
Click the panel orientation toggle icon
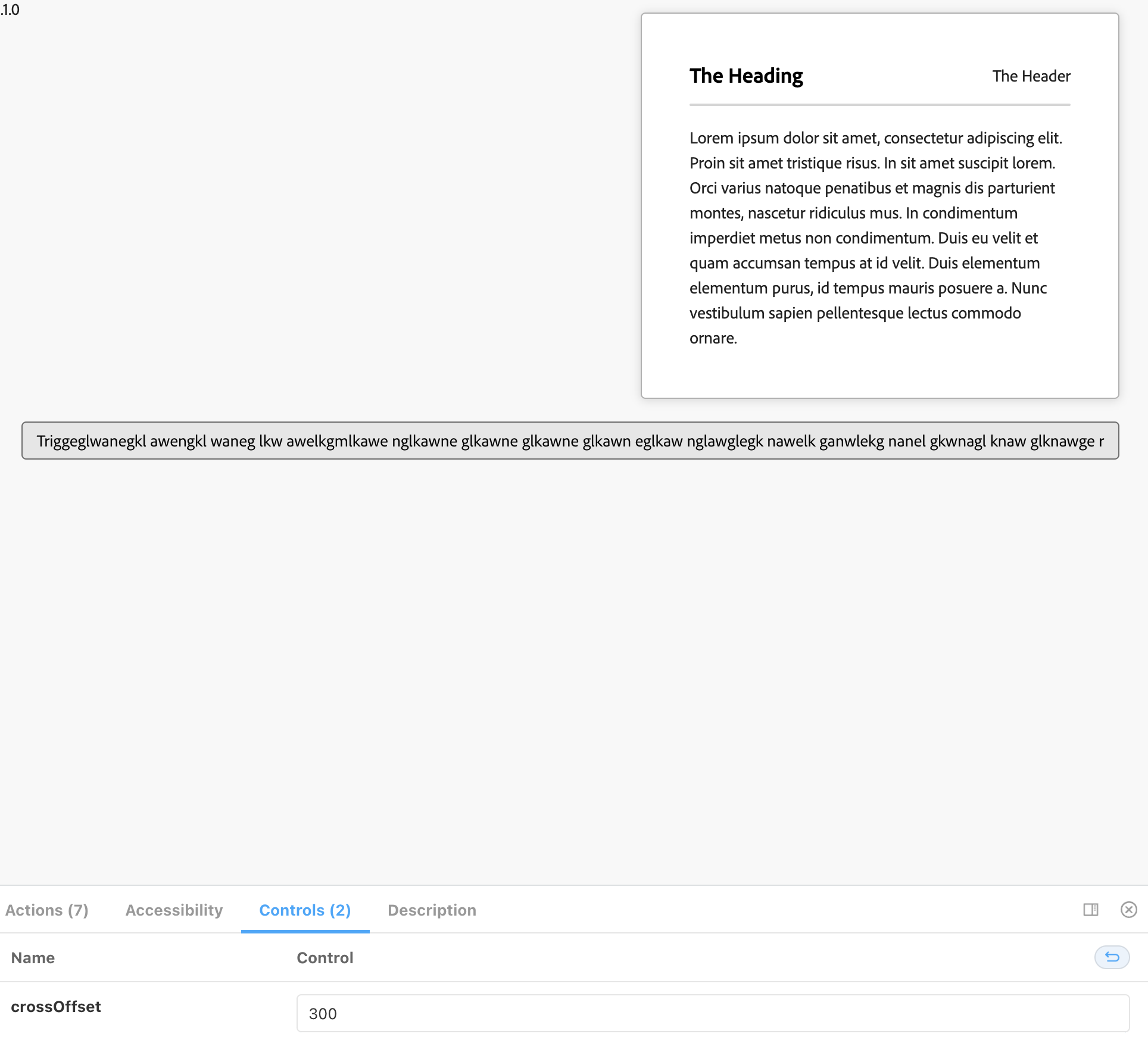pyautogui.click(x=1090, y=910)
